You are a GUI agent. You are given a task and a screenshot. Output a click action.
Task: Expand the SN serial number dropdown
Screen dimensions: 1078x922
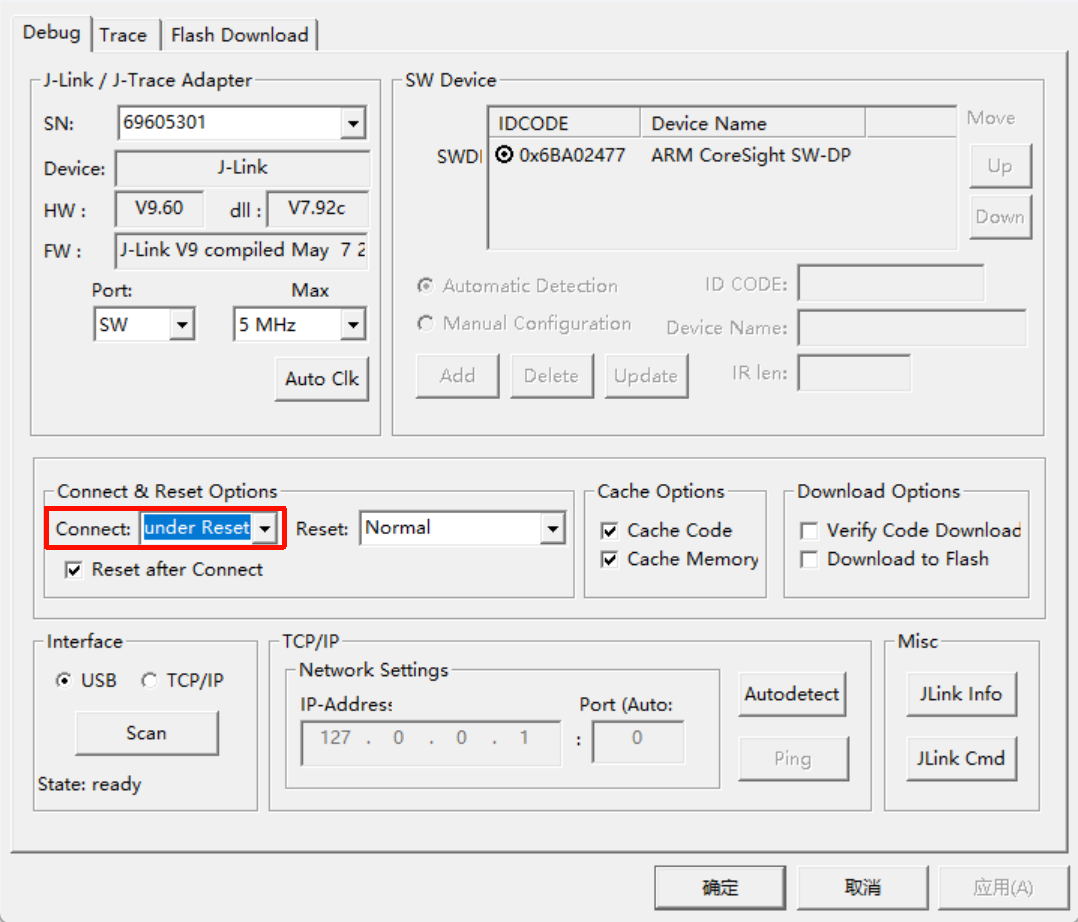coord(352,124)
